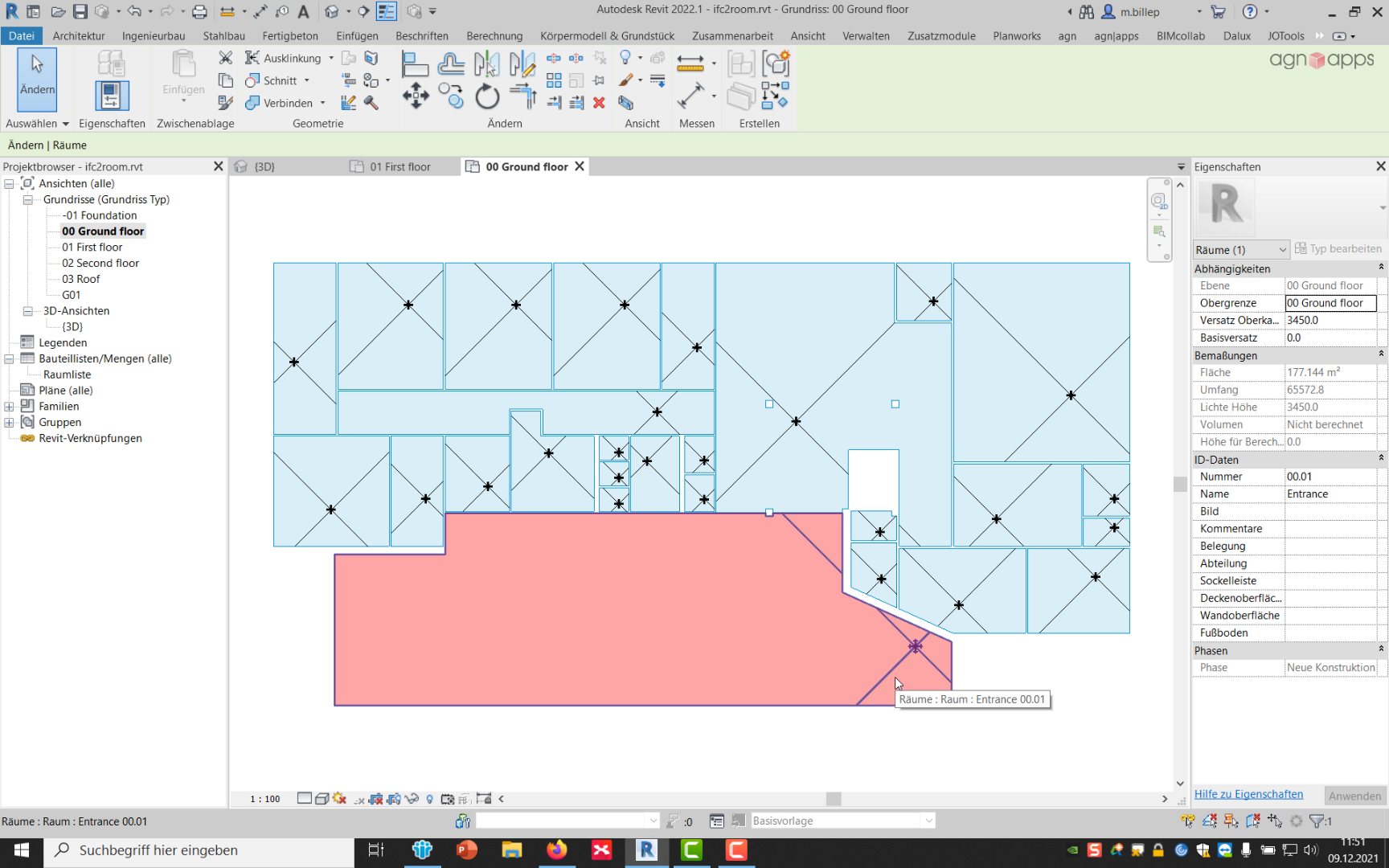Click the Rotate tool icon
The image size is (1389, 868).
click(x=487, y=96)
